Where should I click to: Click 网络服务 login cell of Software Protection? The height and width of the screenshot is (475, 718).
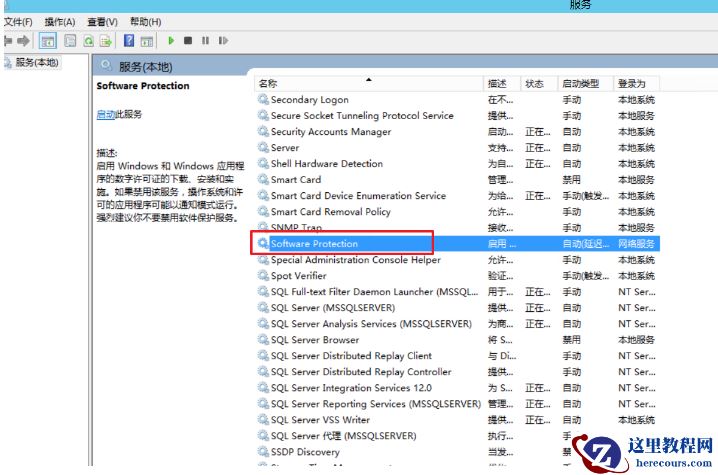click(x=636, y=244)
